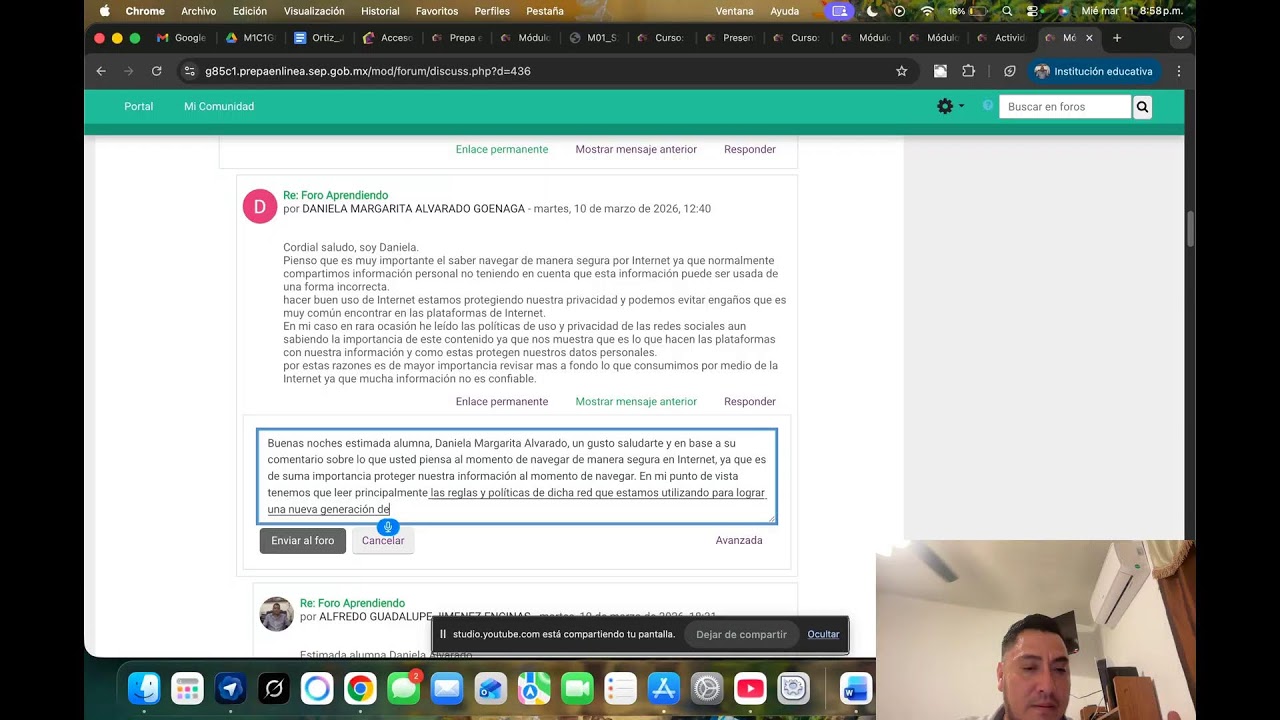Viewport: 1280px width, 720px height.
Task: Click the browser address bar URL
Action: pos(368,71)
